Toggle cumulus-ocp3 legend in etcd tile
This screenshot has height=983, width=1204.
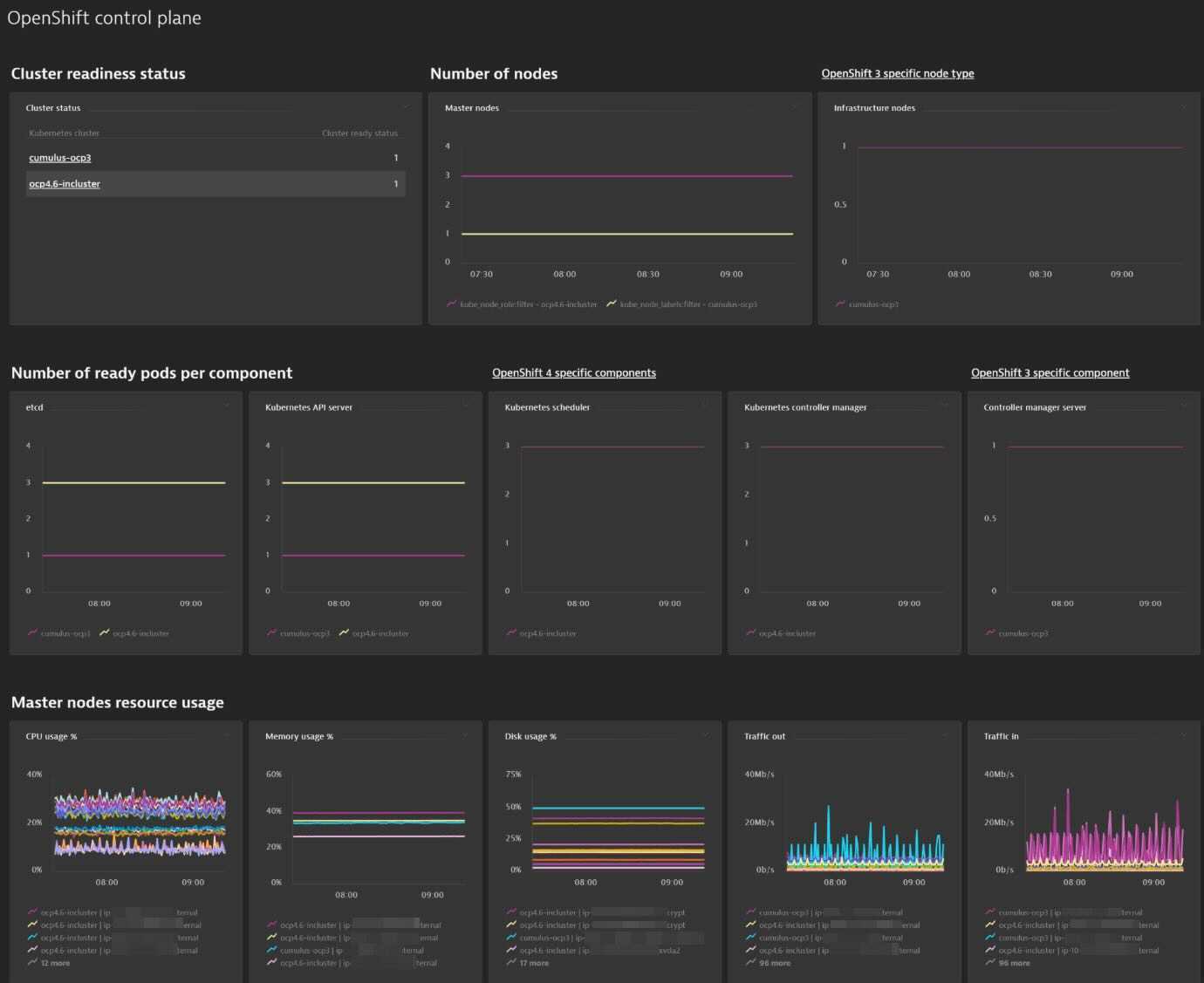coord(58,633)
